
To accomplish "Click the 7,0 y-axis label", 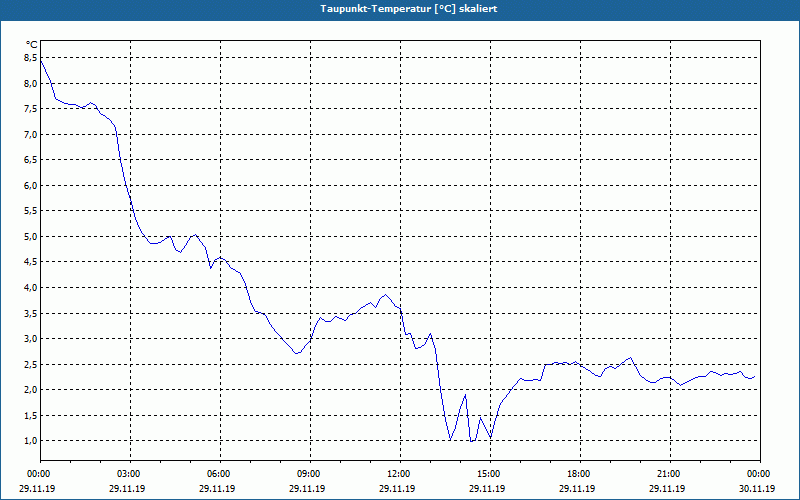I will (31, 135).
